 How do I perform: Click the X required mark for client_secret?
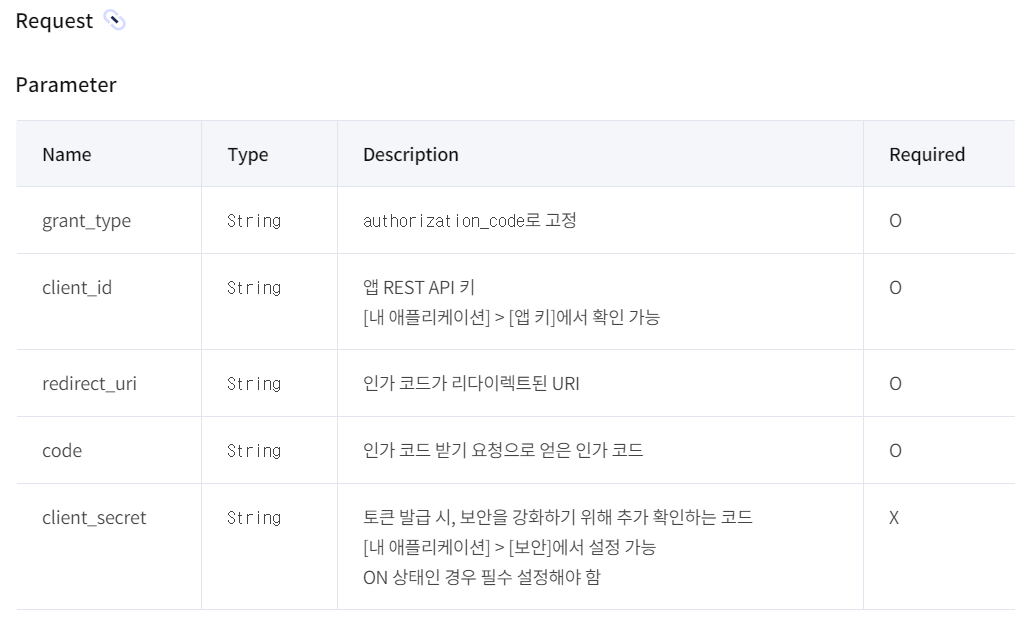click(x=894, y=518)
